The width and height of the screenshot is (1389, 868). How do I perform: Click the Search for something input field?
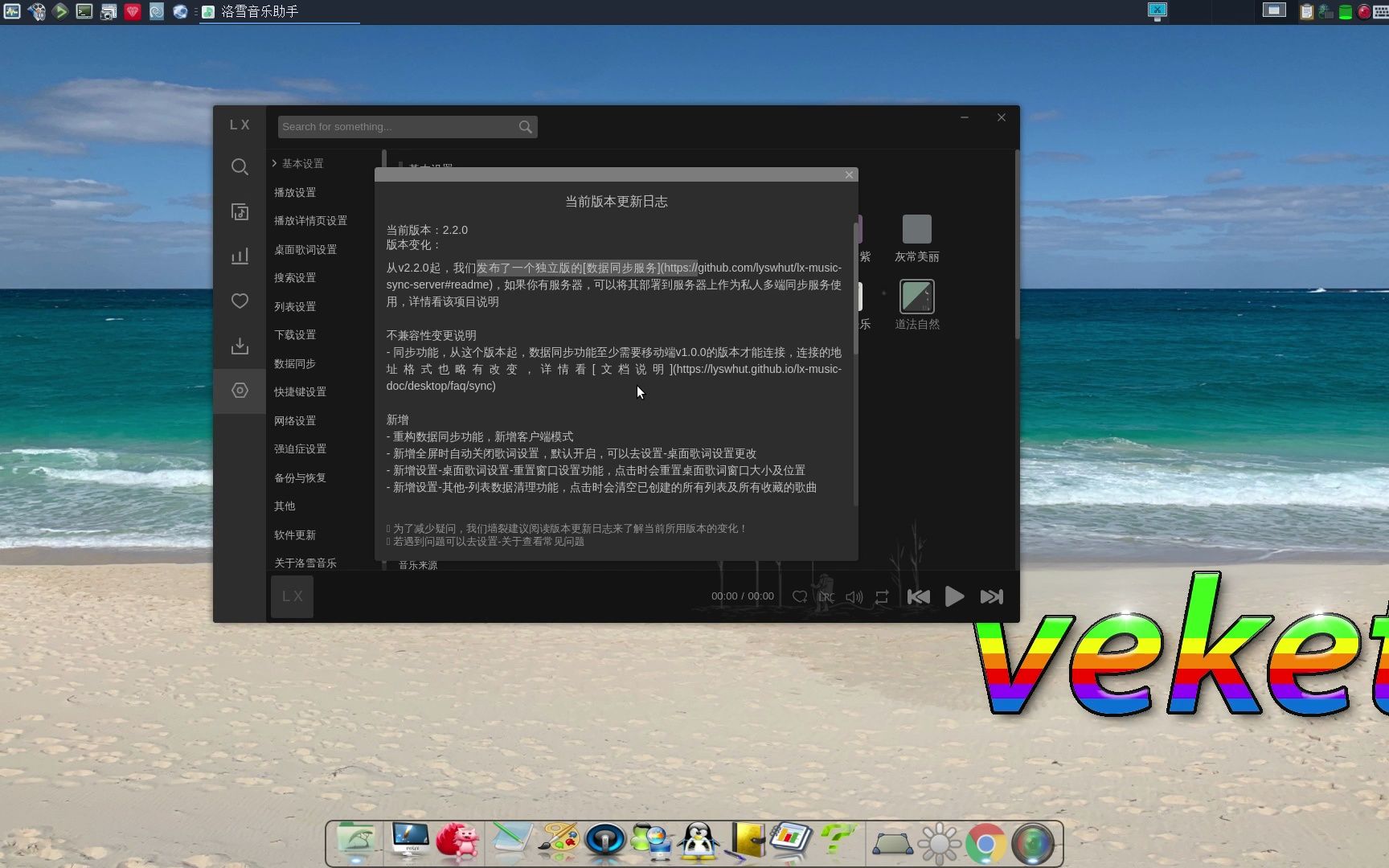coord(397,127)
